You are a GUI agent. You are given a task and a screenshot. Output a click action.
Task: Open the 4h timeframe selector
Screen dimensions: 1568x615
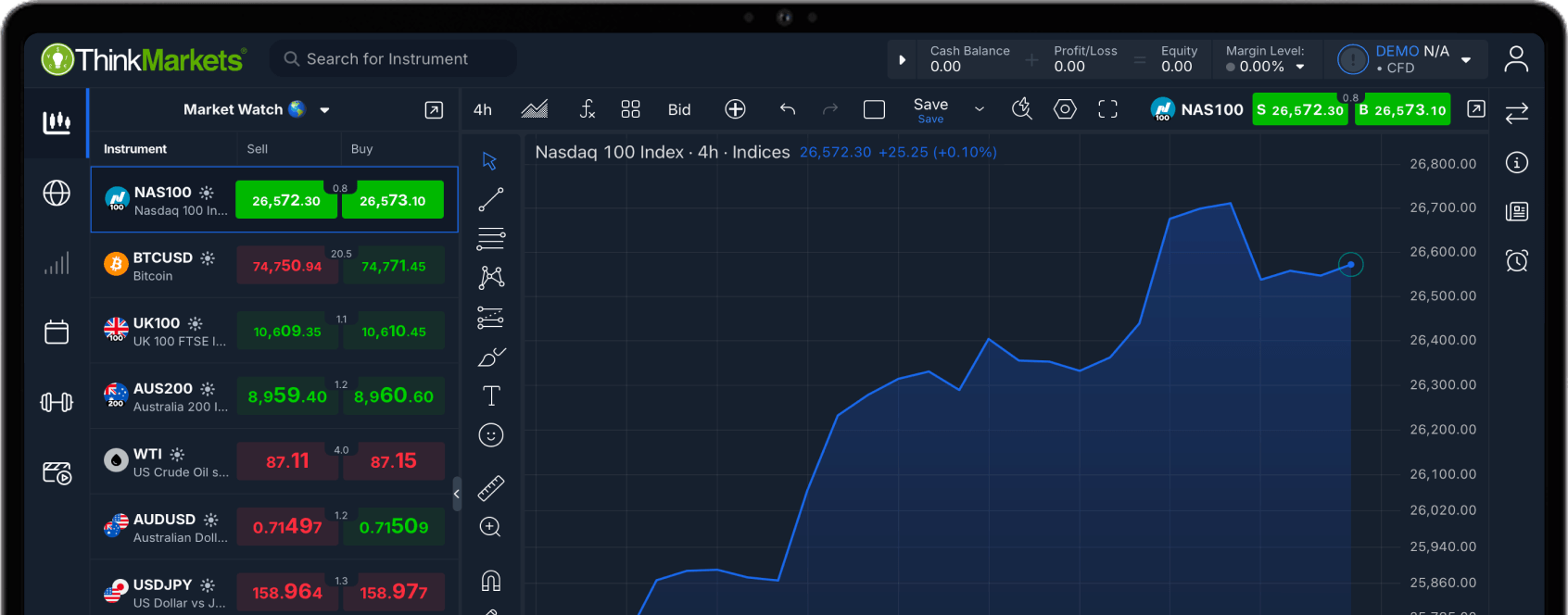click(483, 109)
